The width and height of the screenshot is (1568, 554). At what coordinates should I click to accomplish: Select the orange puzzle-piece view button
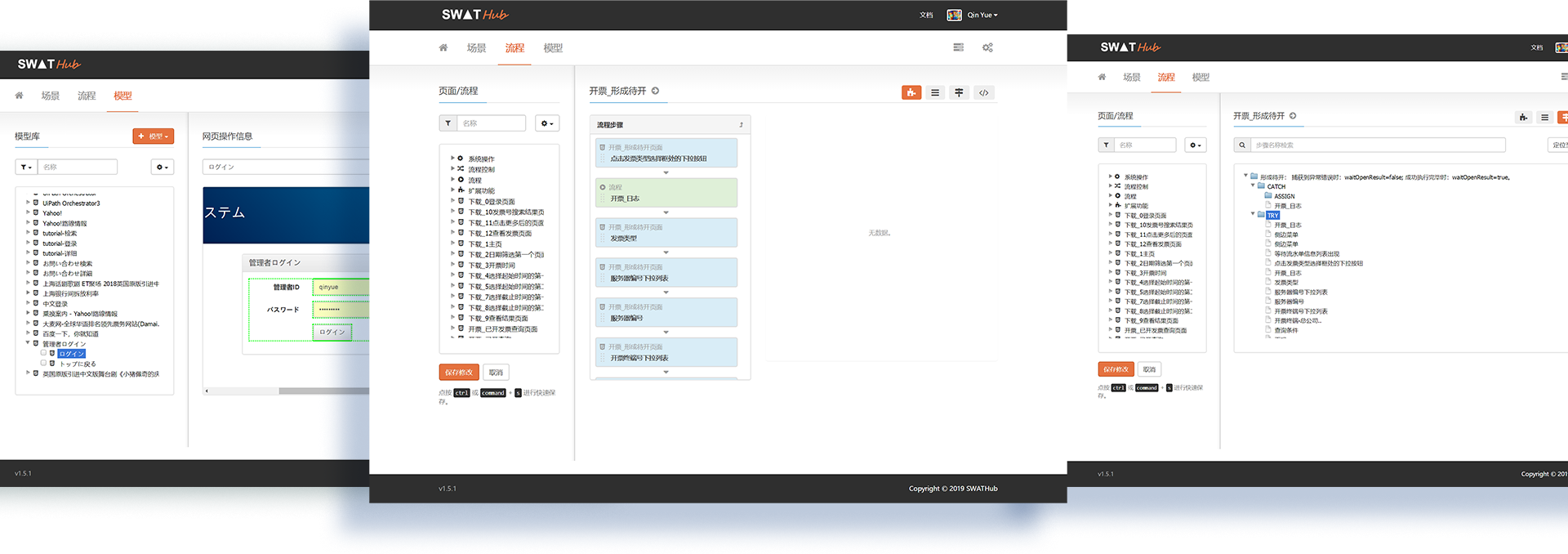coord(911,92)
